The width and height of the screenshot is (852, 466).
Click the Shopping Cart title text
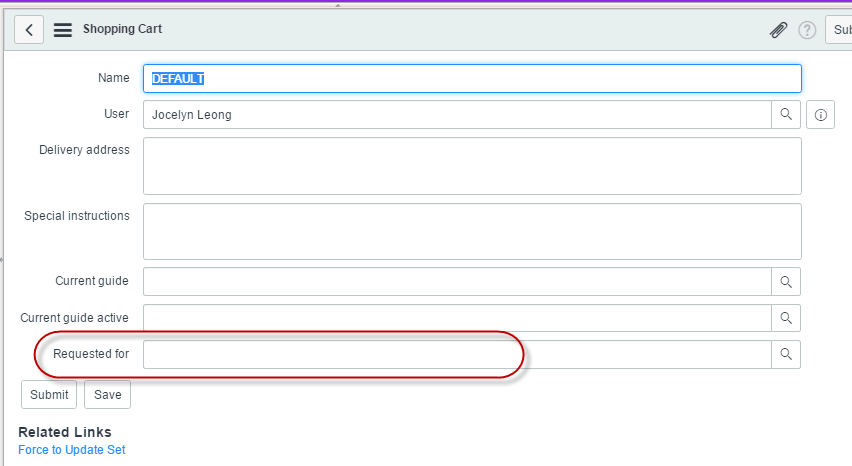click(122, 29)
